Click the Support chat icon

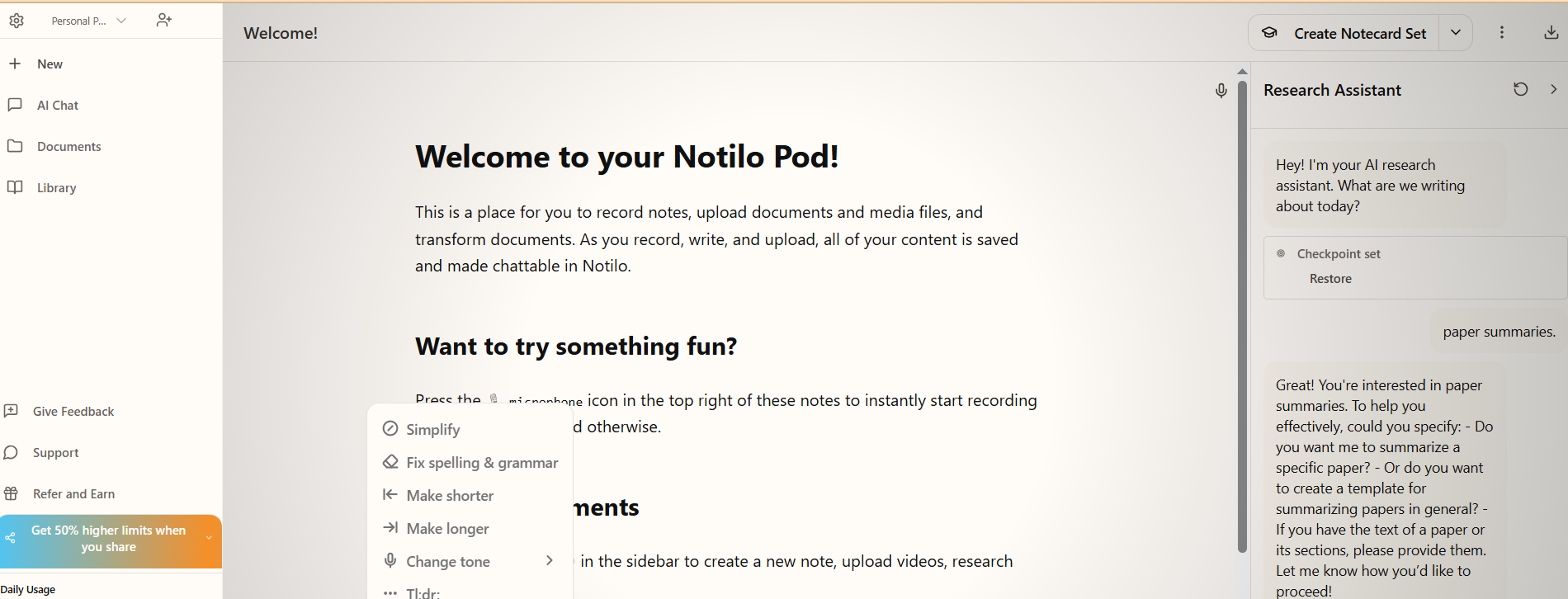(11, 452)
